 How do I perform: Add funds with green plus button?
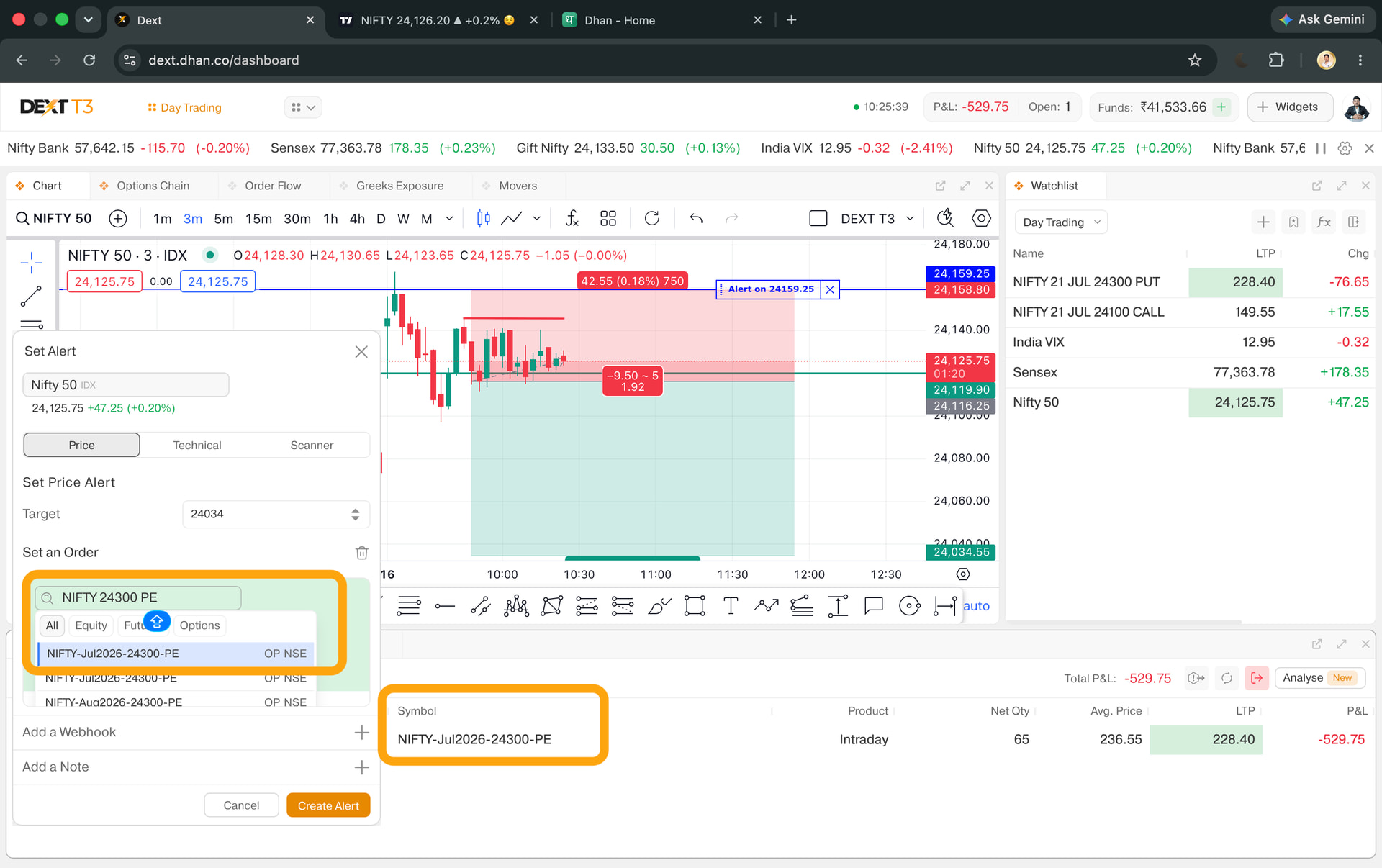coord(1221,107)
